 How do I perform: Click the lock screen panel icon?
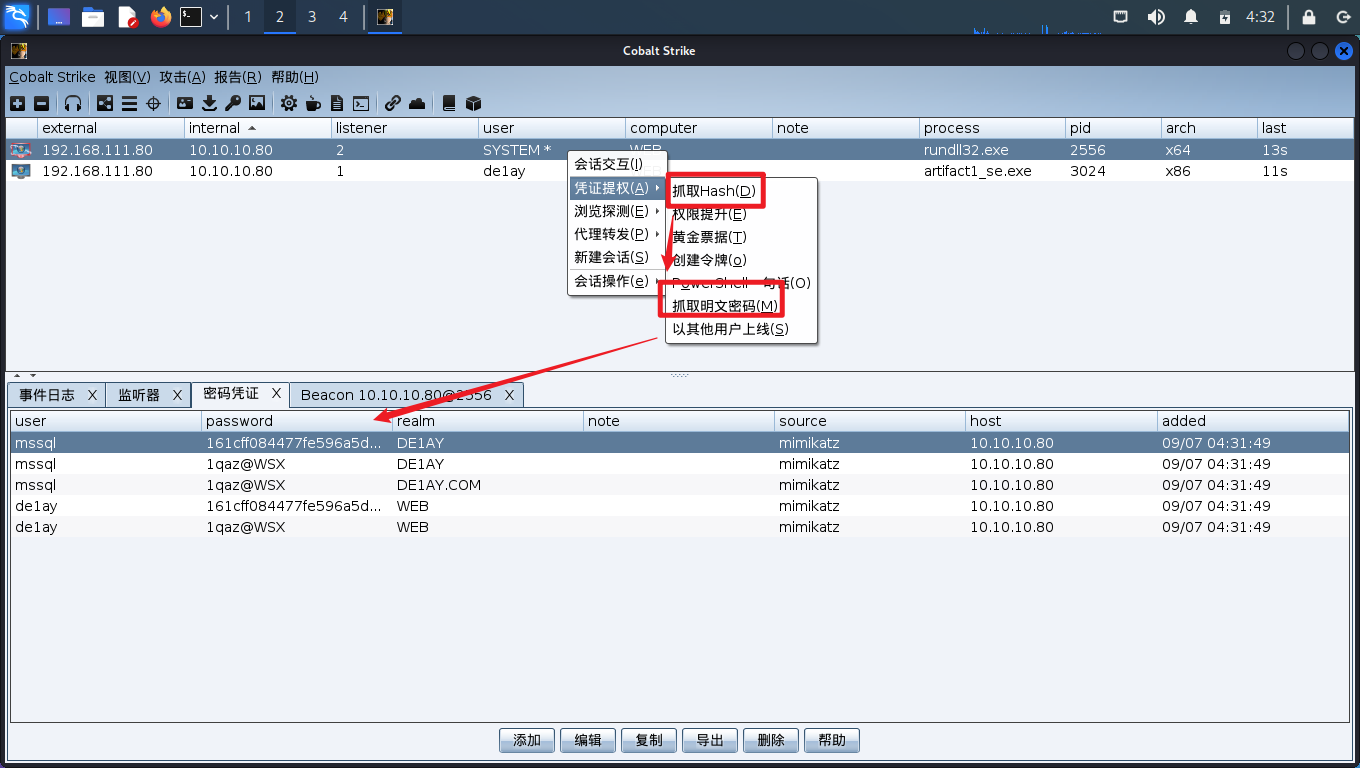pyautogui.click(x=1309, y=17)
